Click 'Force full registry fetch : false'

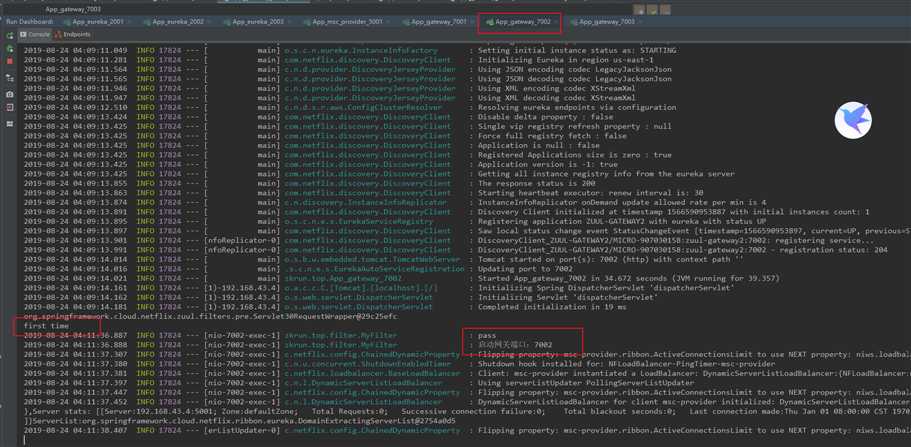pos(552,136)
